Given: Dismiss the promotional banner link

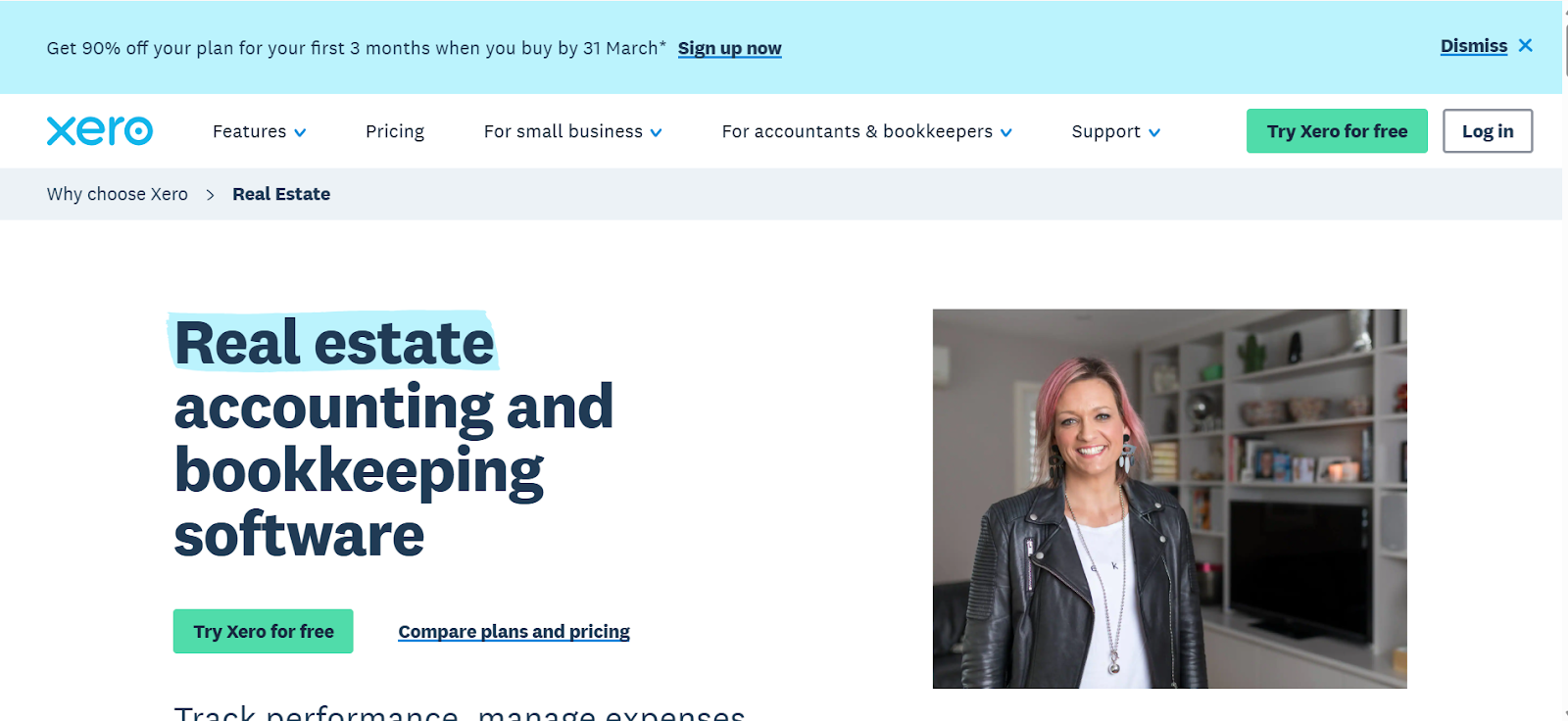Looking at the screenshot, I should pos(1474,46).
